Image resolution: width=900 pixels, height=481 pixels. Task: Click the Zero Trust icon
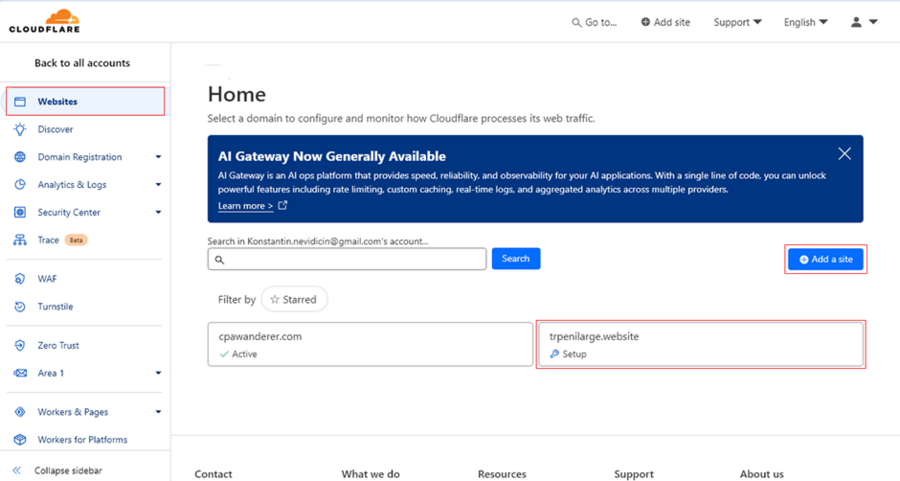pyautogui.click(x=20, y=346)
